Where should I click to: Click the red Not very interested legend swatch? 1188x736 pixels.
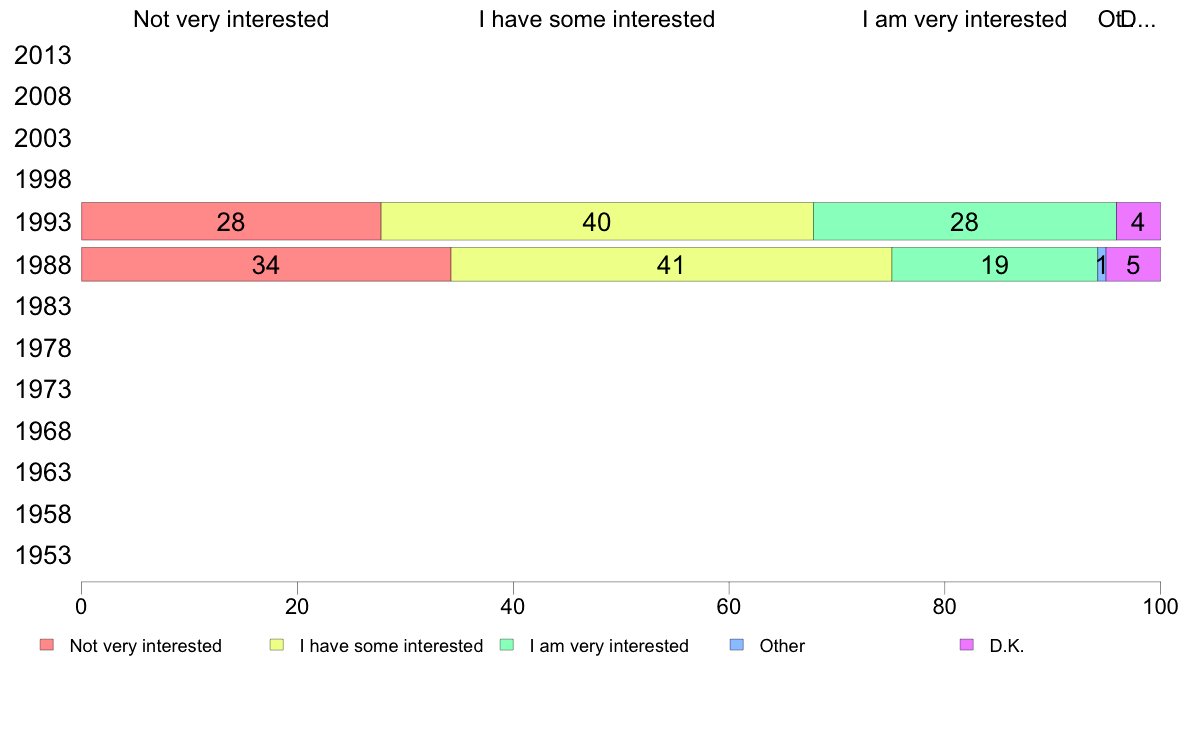tap(47, 645)
